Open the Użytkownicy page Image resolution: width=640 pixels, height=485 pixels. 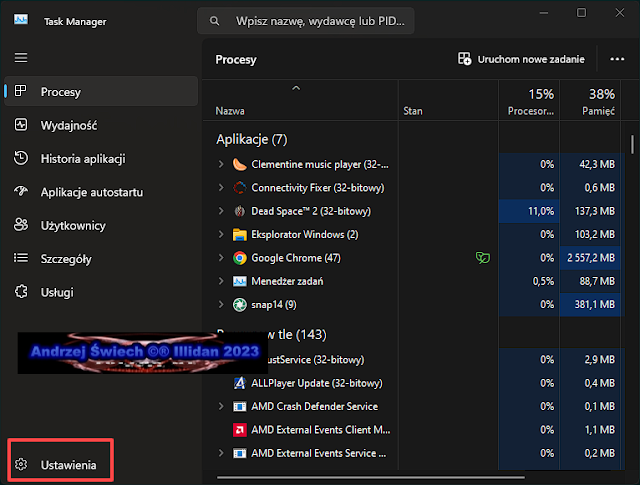101,225
